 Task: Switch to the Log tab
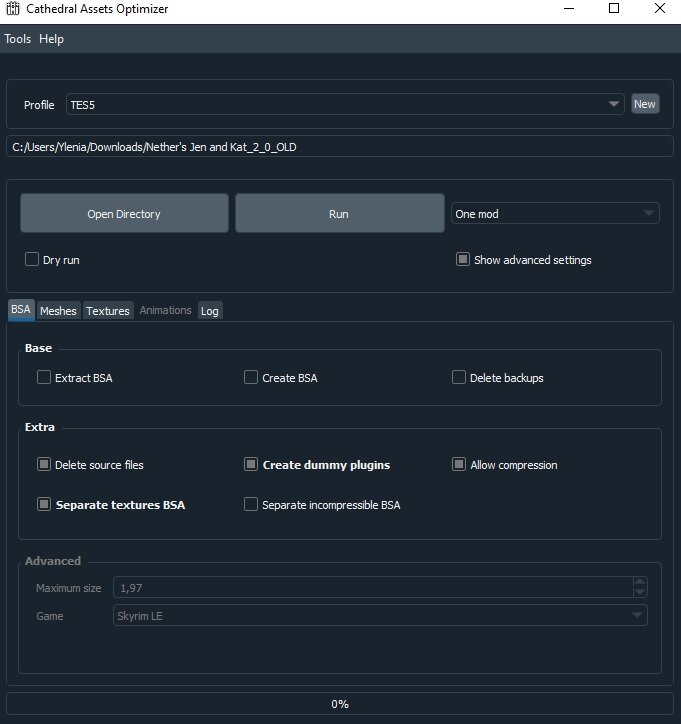[x=210, y=311]
